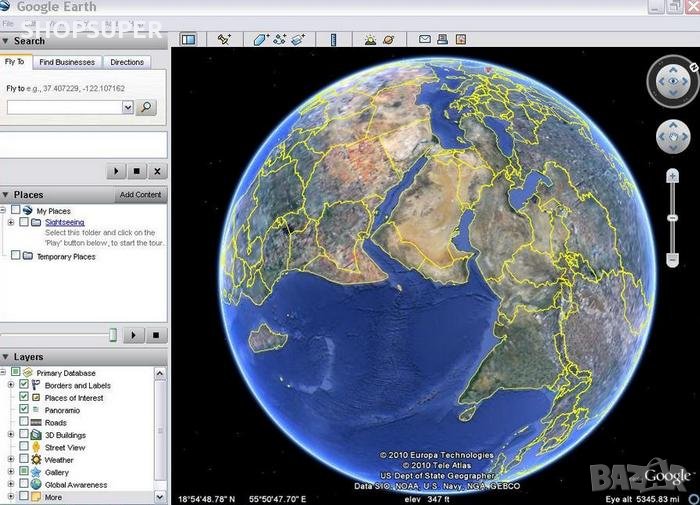The width and height of the screenshot is (700, 505).
Task: Click the Add Placemark pushpin icon
Action: (225, 40)
